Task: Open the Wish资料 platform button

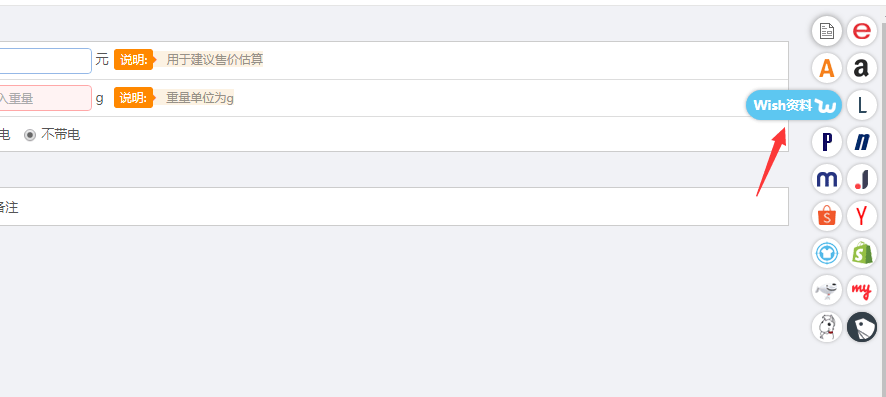Action: point(794,105)
